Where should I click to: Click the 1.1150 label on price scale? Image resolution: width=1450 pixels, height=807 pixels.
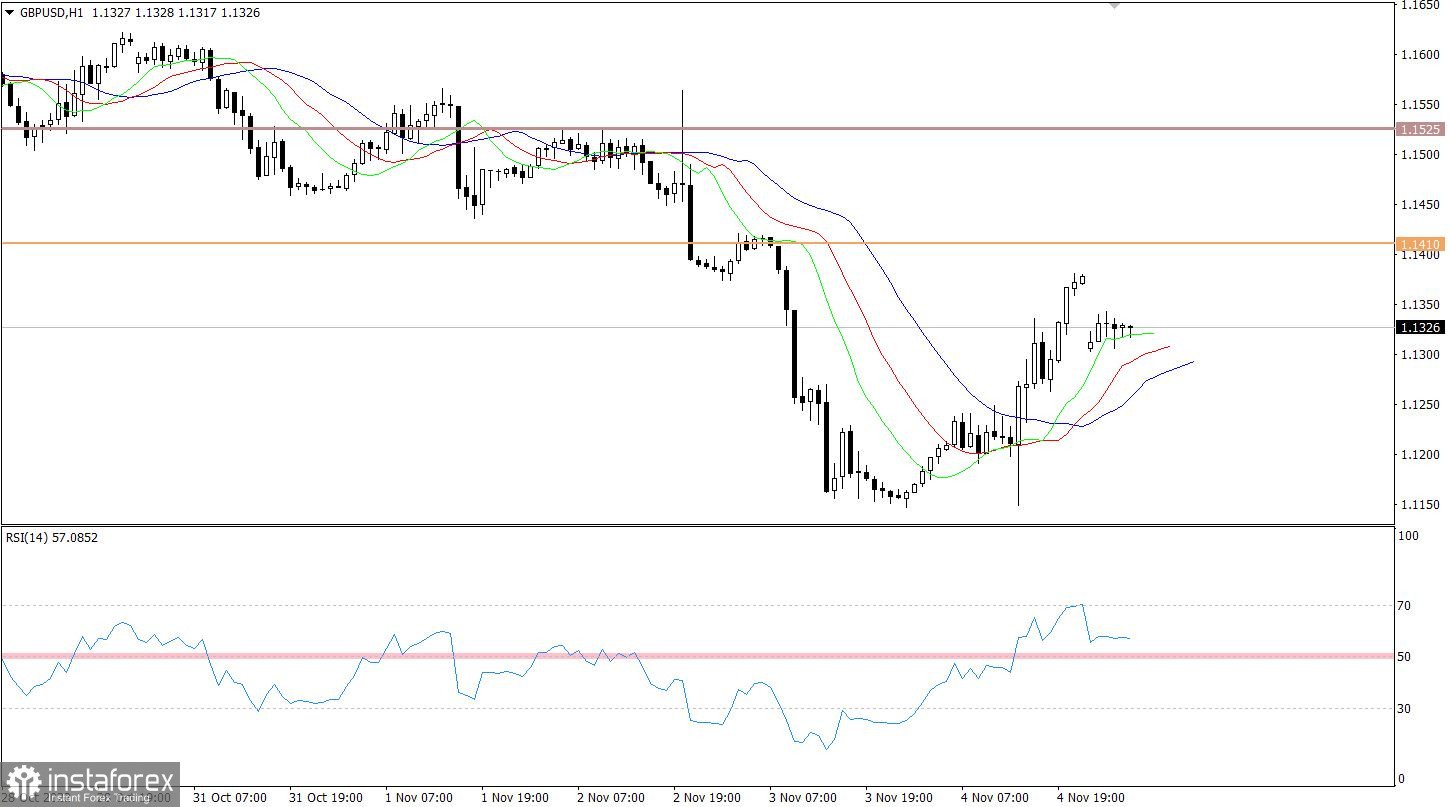point(1419,505)
